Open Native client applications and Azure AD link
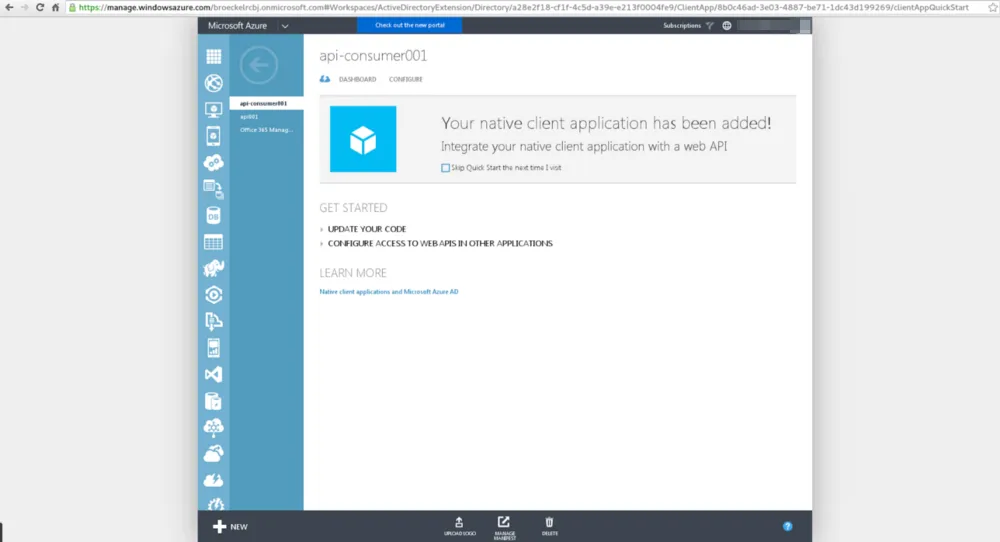This screenshot has width=1000, height=542. (x=388, y=292)
